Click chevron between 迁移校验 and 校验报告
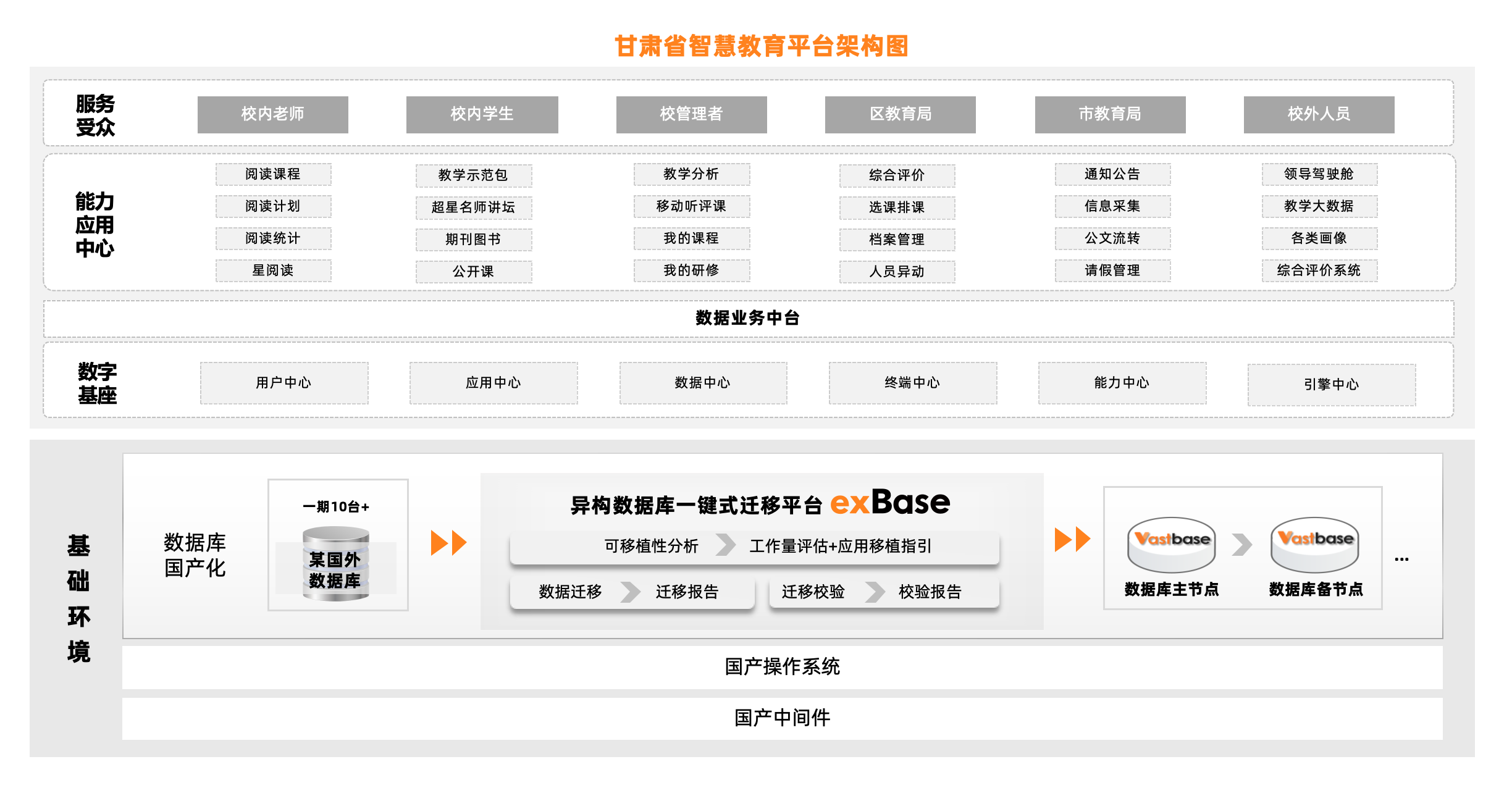The height and width of the screenshot is (788, 1512). click(875, 592)
